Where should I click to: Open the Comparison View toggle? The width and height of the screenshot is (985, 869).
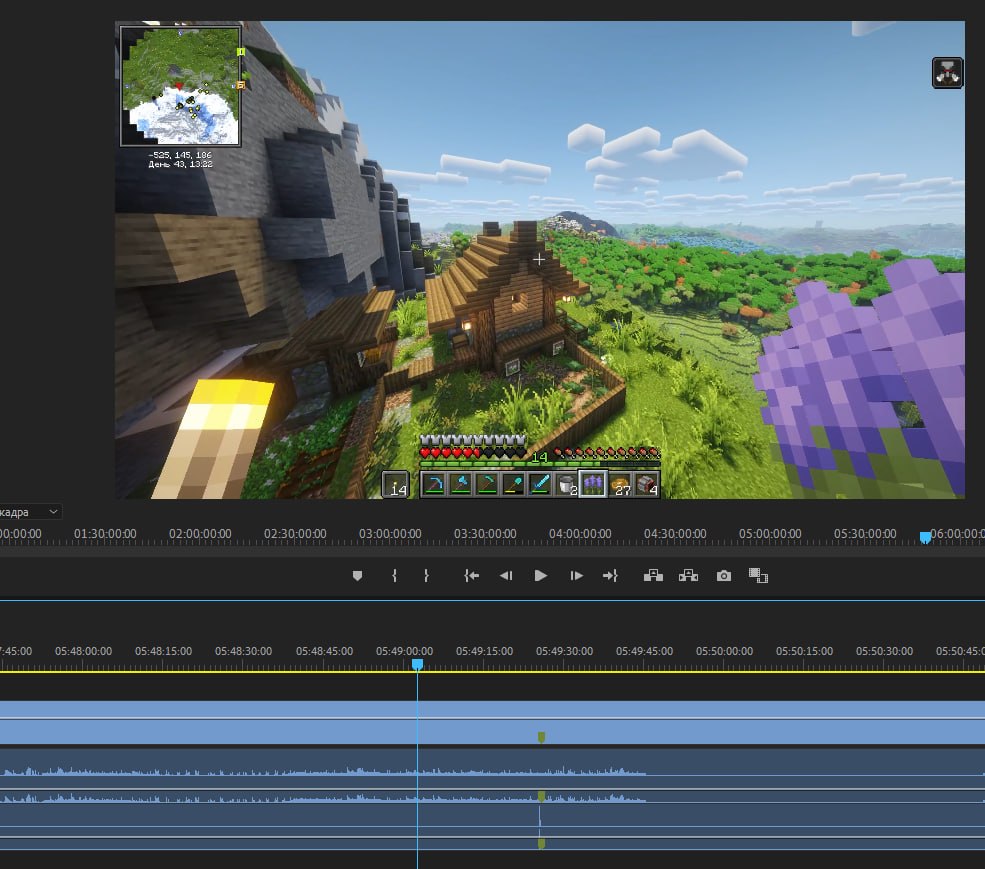click(x=758, y=576)
